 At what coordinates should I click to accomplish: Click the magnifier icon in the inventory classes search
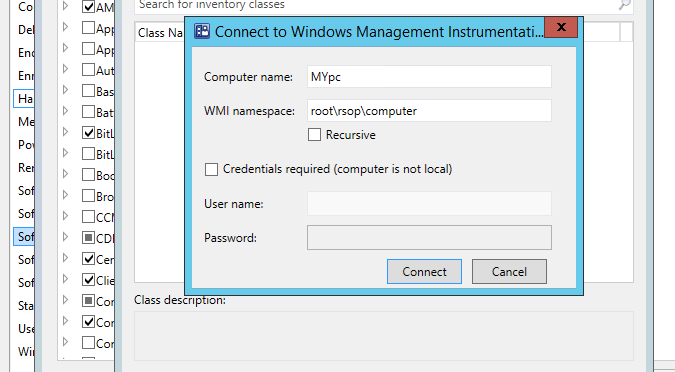[x=625, y=4]
